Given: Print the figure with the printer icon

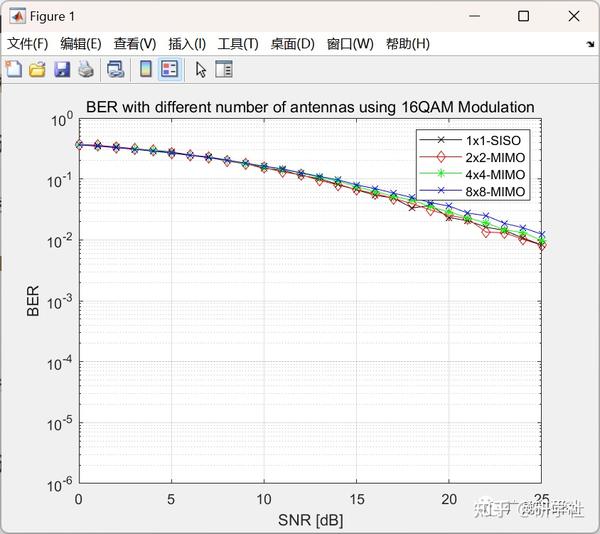Looking at the screenshot, I should coord(86,70).
